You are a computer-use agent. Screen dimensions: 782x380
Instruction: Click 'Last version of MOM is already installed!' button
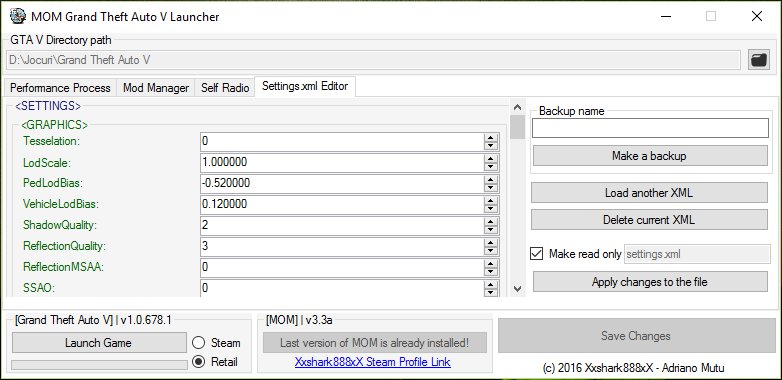coord(375,343)
